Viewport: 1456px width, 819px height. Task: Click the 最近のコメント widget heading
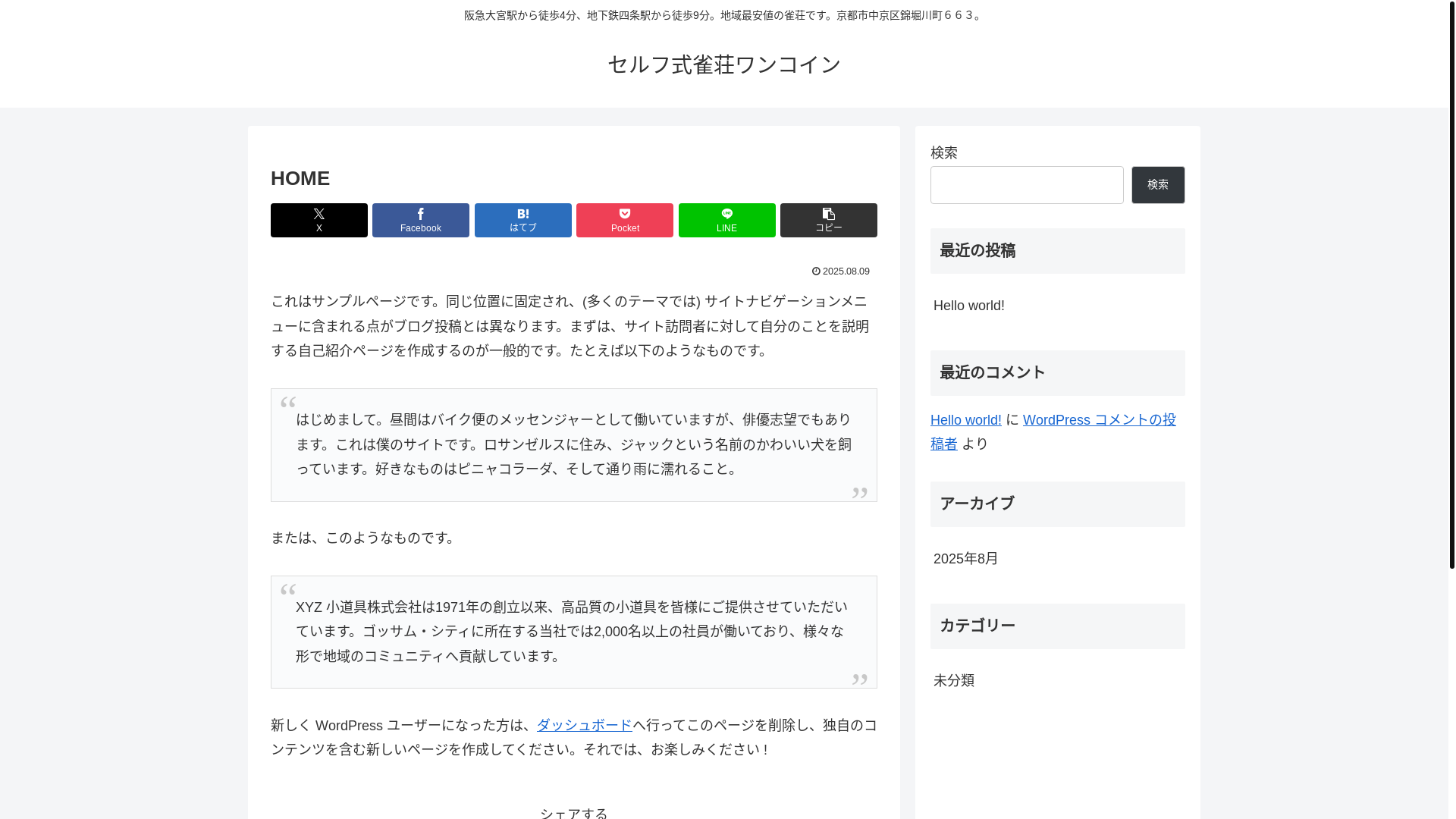(1058, 373)
